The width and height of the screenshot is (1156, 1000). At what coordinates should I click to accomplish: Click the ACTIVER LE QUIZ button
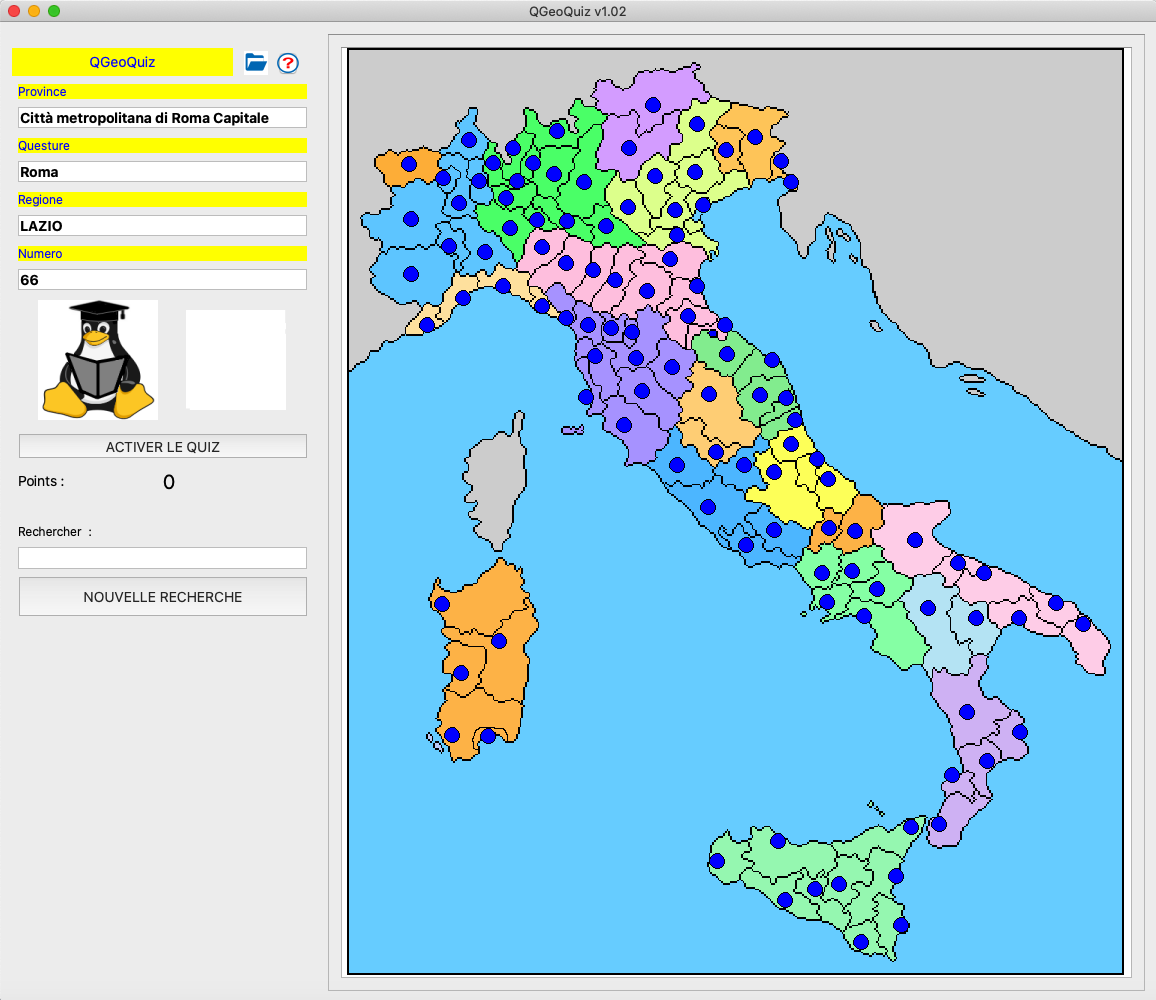[162, 446]
